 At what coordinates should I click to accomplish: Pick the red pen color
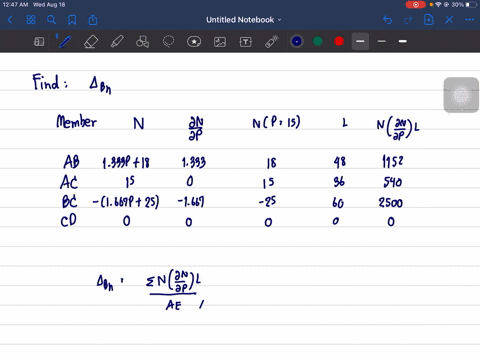[x=339, y=41]
